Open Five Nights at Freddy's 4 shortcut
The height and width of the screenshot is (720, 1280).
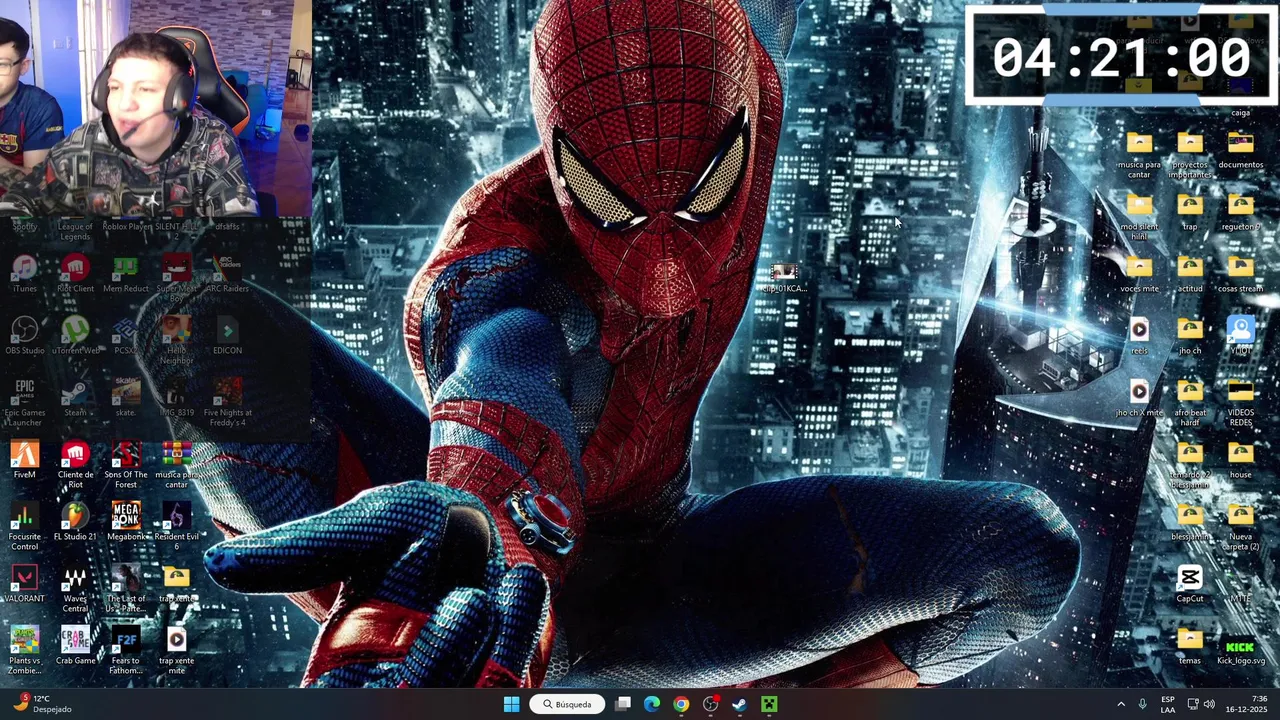(x=227, y=403)
